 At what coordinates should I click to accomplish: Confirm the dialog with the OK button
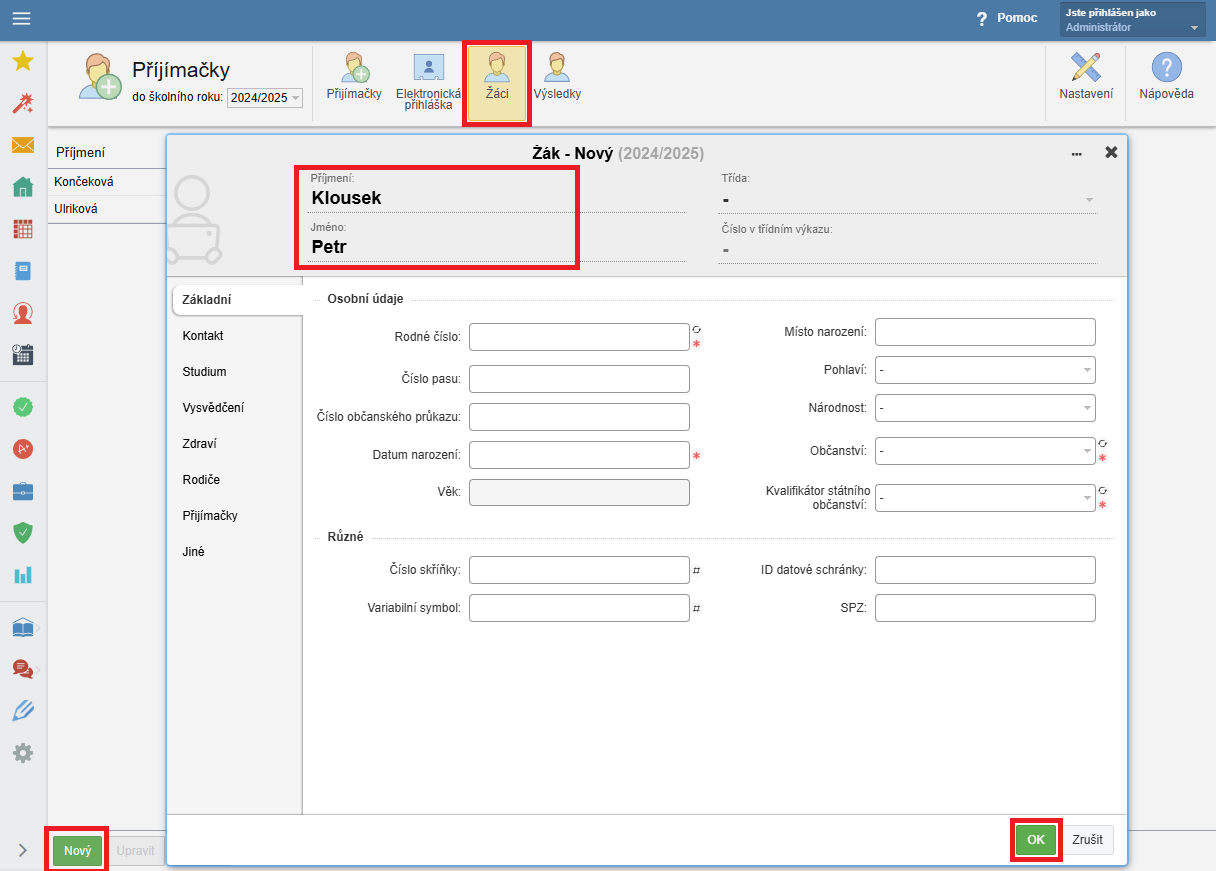click(x=1036, y=840)
